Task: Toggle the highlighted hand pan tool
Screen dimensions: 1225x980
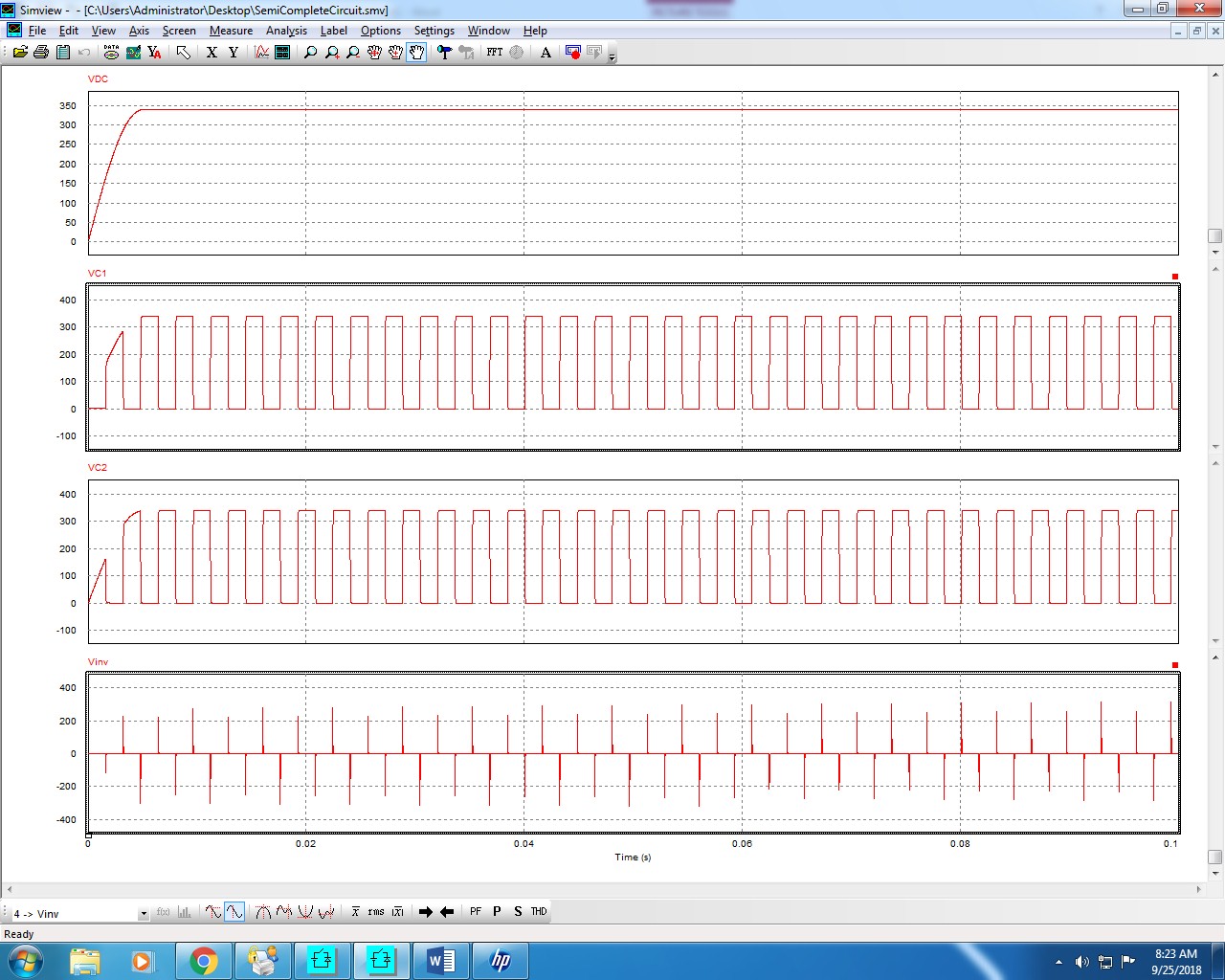Action: coord(416,52)
